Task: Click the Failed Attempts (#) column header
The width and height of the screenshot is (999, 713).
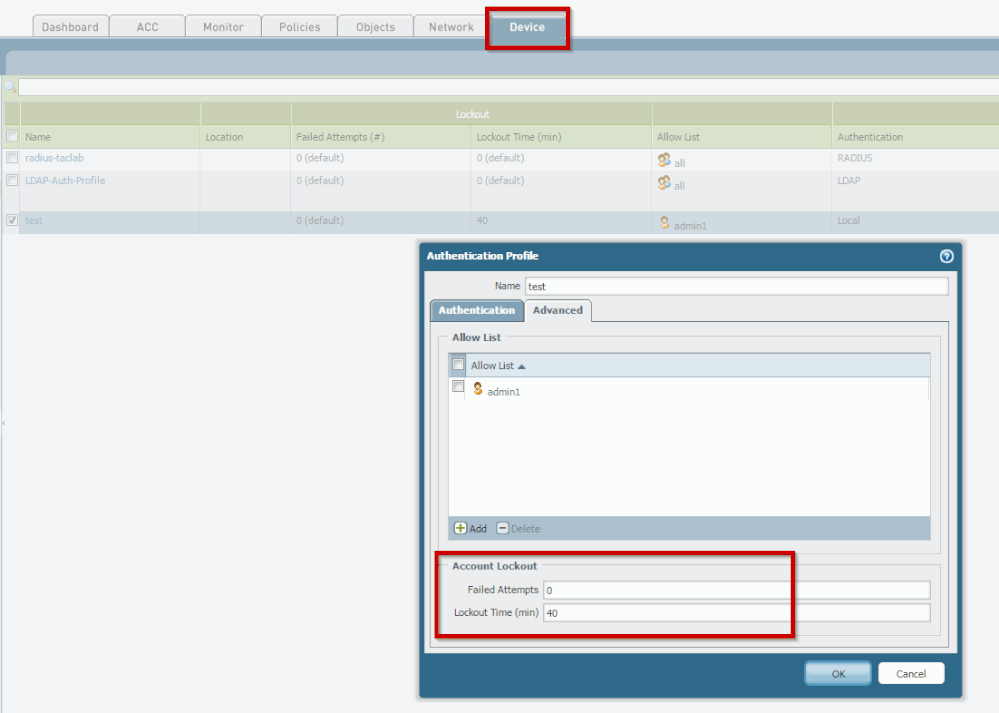Action: 381,137
